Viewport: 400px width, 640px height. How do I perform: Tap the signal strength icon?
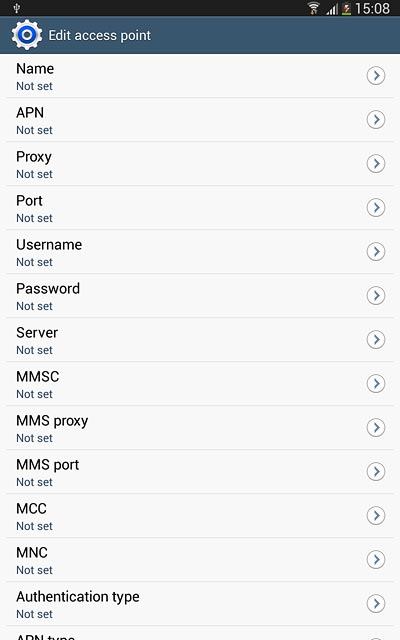[x=332, y=9]
